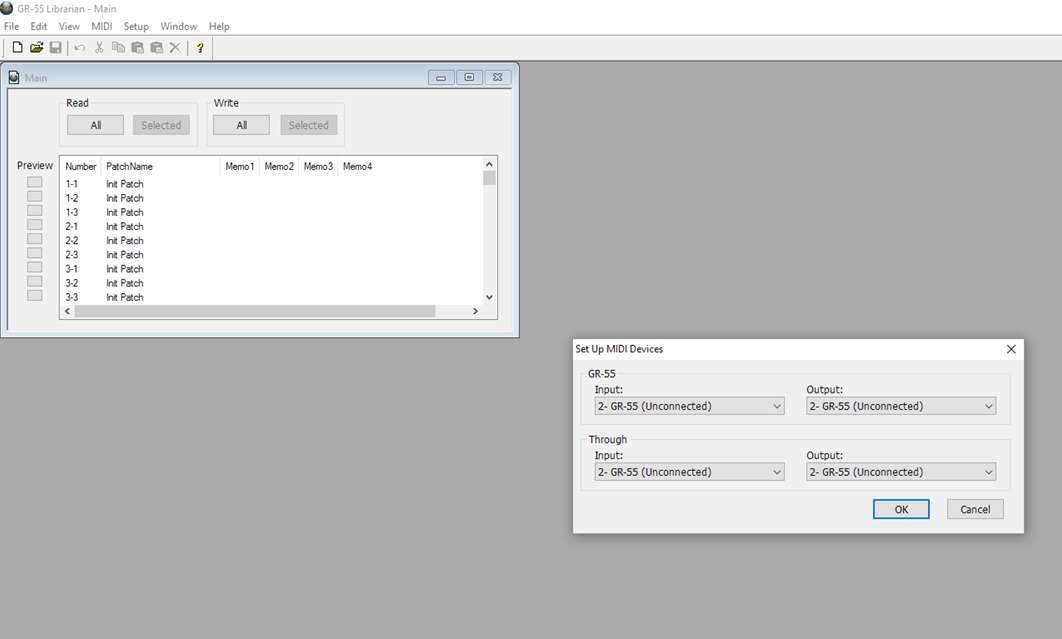This screenshot has width=1062, height=639.
Task: Click the Cut scissors icon
Action: pyautogui.click(x=99, y=47)
